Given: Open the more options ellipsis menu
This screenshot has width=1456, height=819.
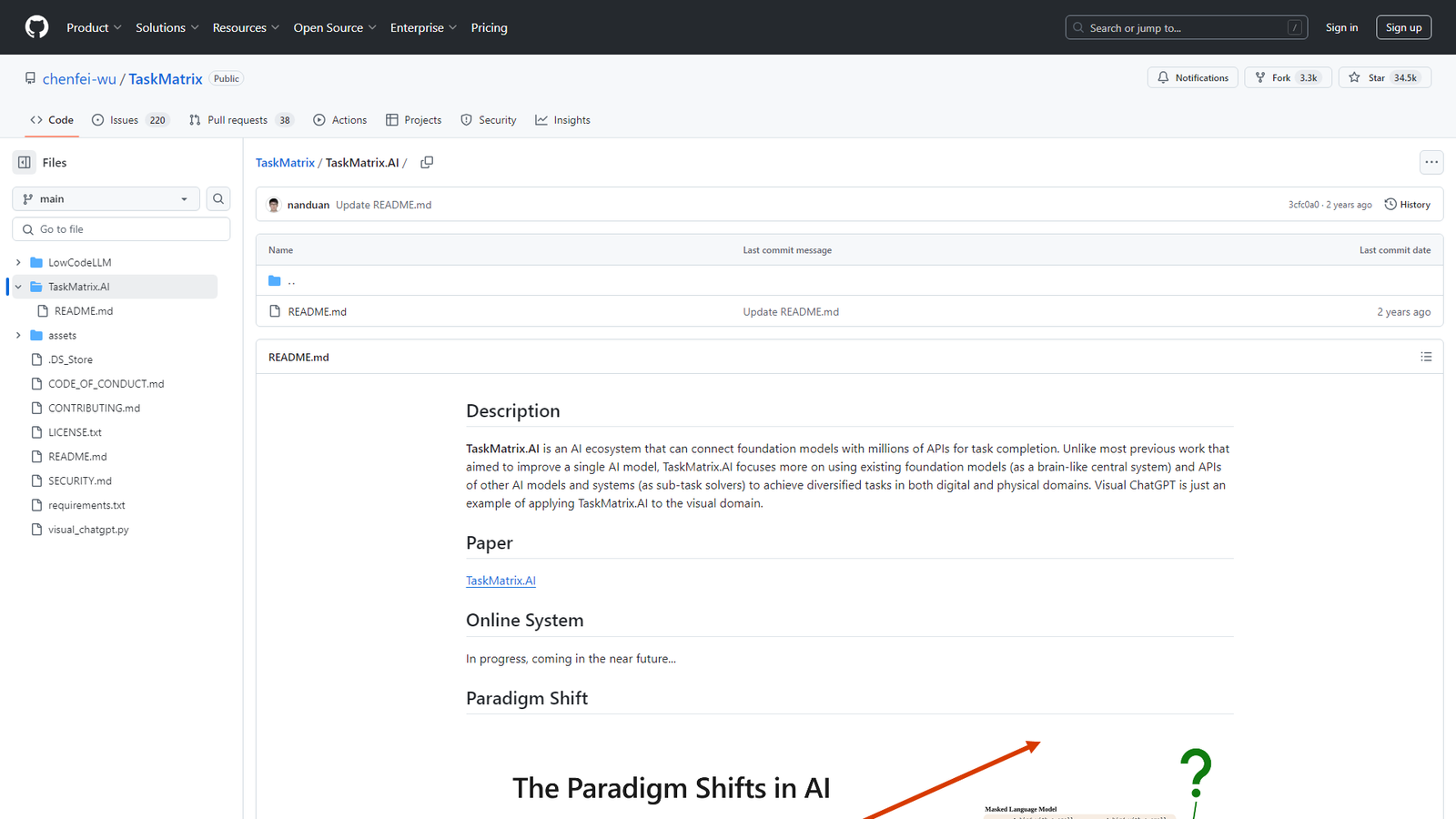Looking at the screenshot, I should (x=1431, y=162).
